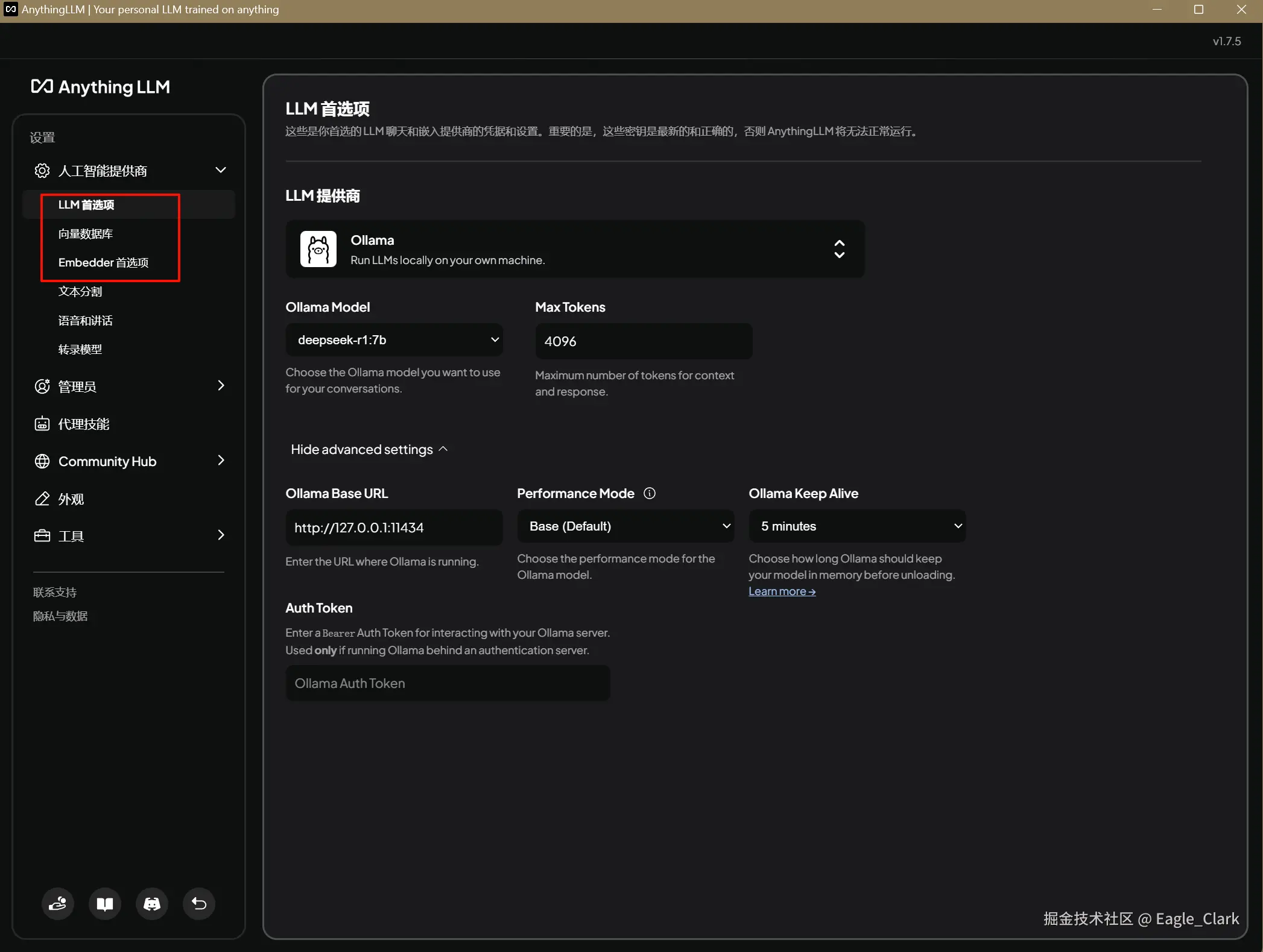Click the Anything LLM logo
The width and height of the screenshot is (1263, 952).
coord(101,87)
